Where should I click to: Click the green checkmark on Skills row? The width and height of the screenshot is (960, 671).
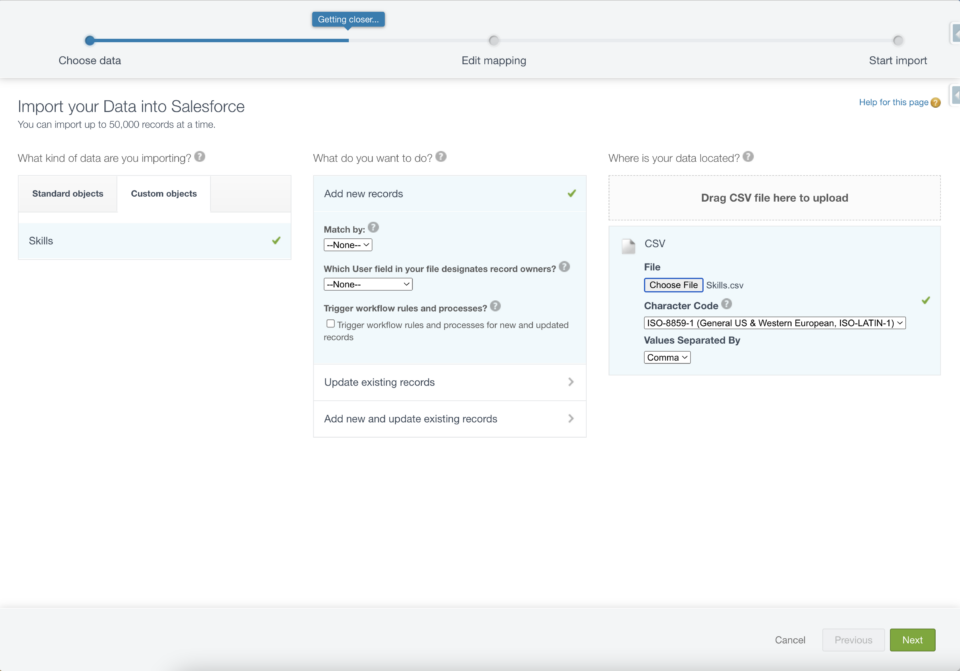276,241
